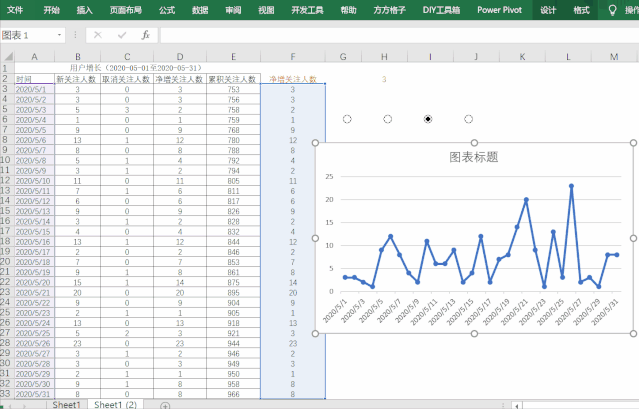This screenshot has height=409, width=639.
Task: Switch to the 页面布局 tab
Action: [x=126, y=10]
